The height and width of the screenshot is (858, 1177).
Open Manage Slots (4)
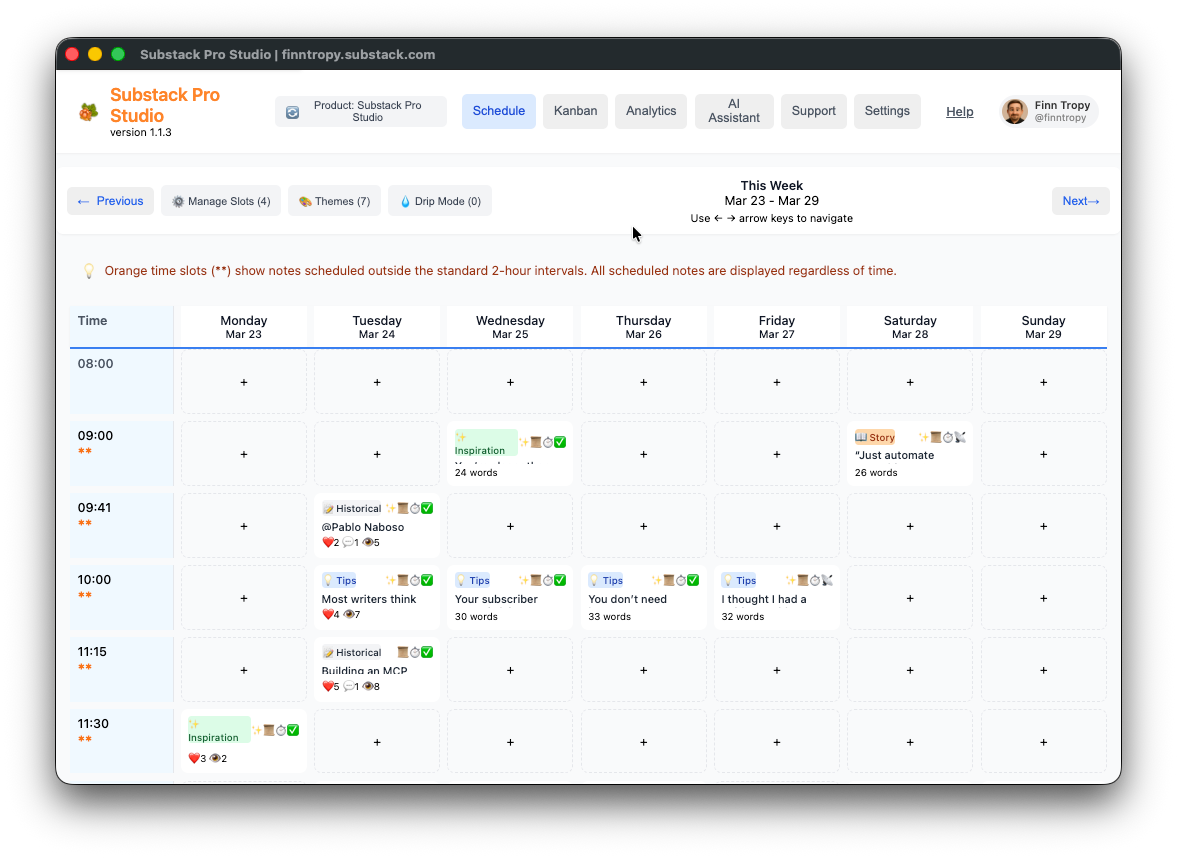pyautogui.click(x=221, y=201)
